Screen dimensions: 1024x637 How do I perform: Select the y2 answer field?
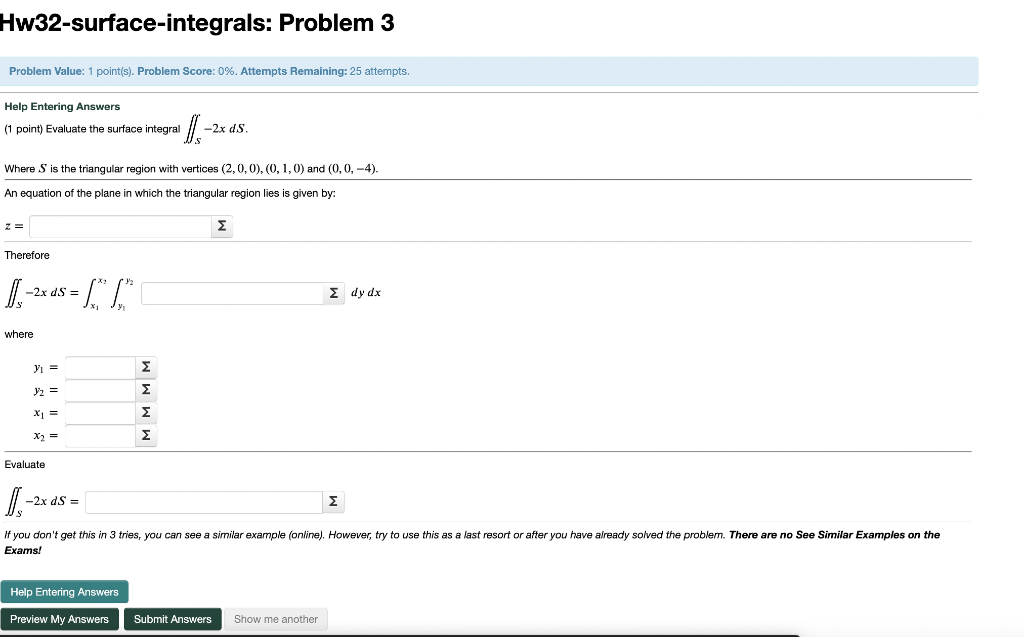pyautogui.click(x=100, y=390)
